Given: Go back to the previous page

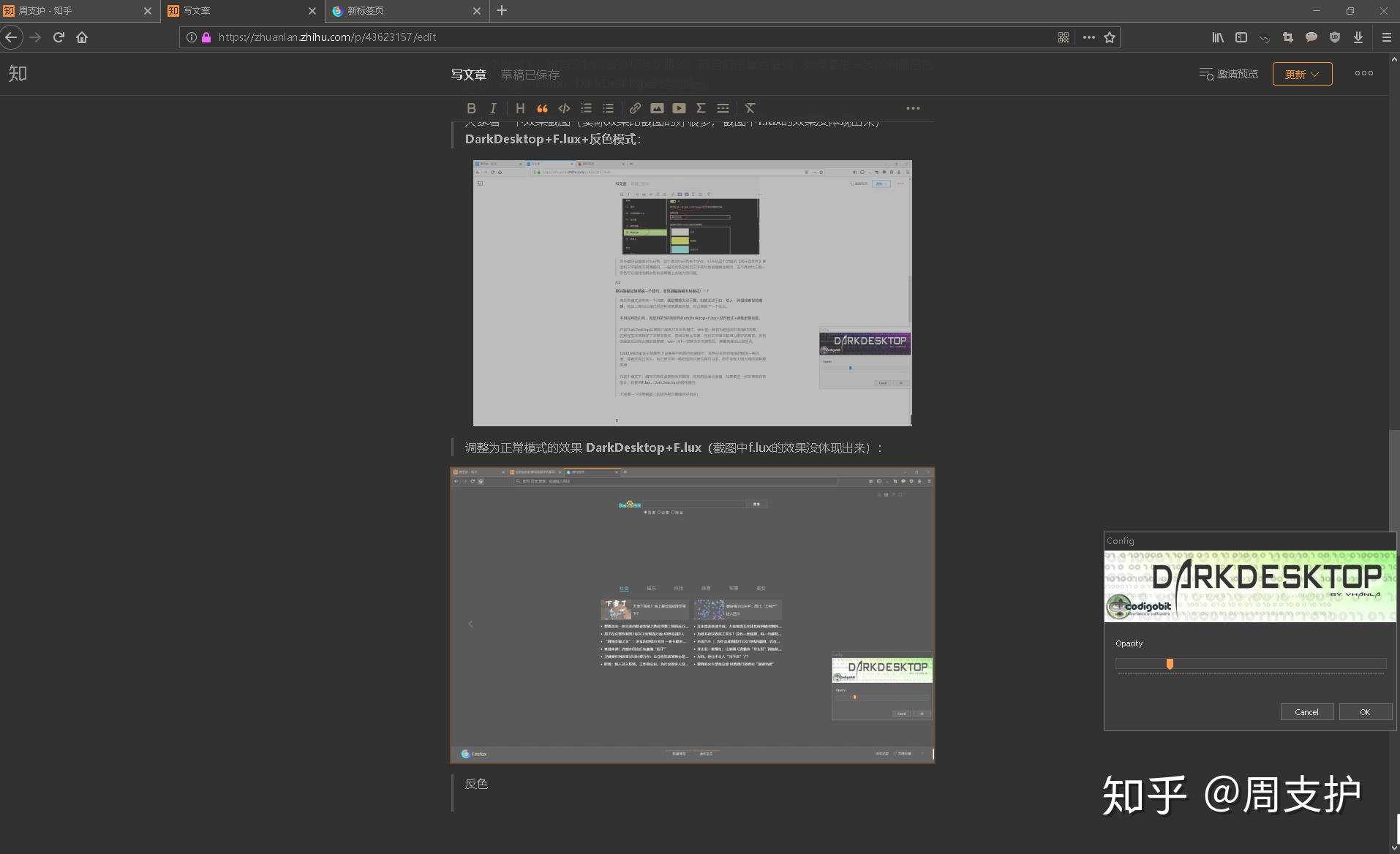Looking at the screenshot, I should 11,37.
